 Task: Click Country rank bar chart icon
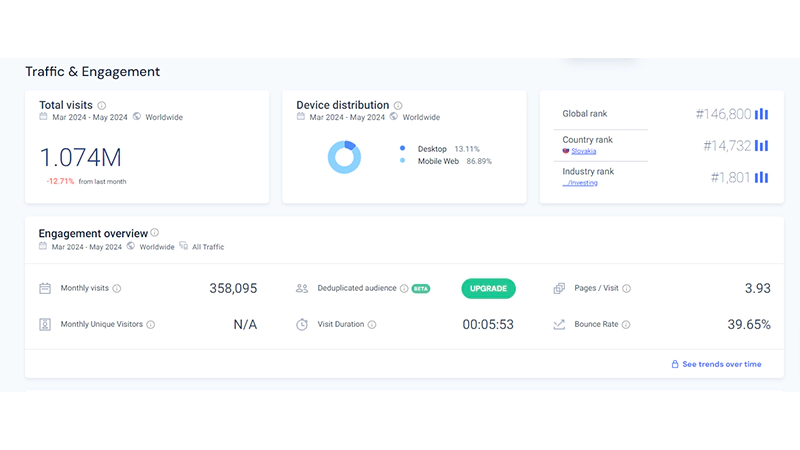(x=761, y=145)
